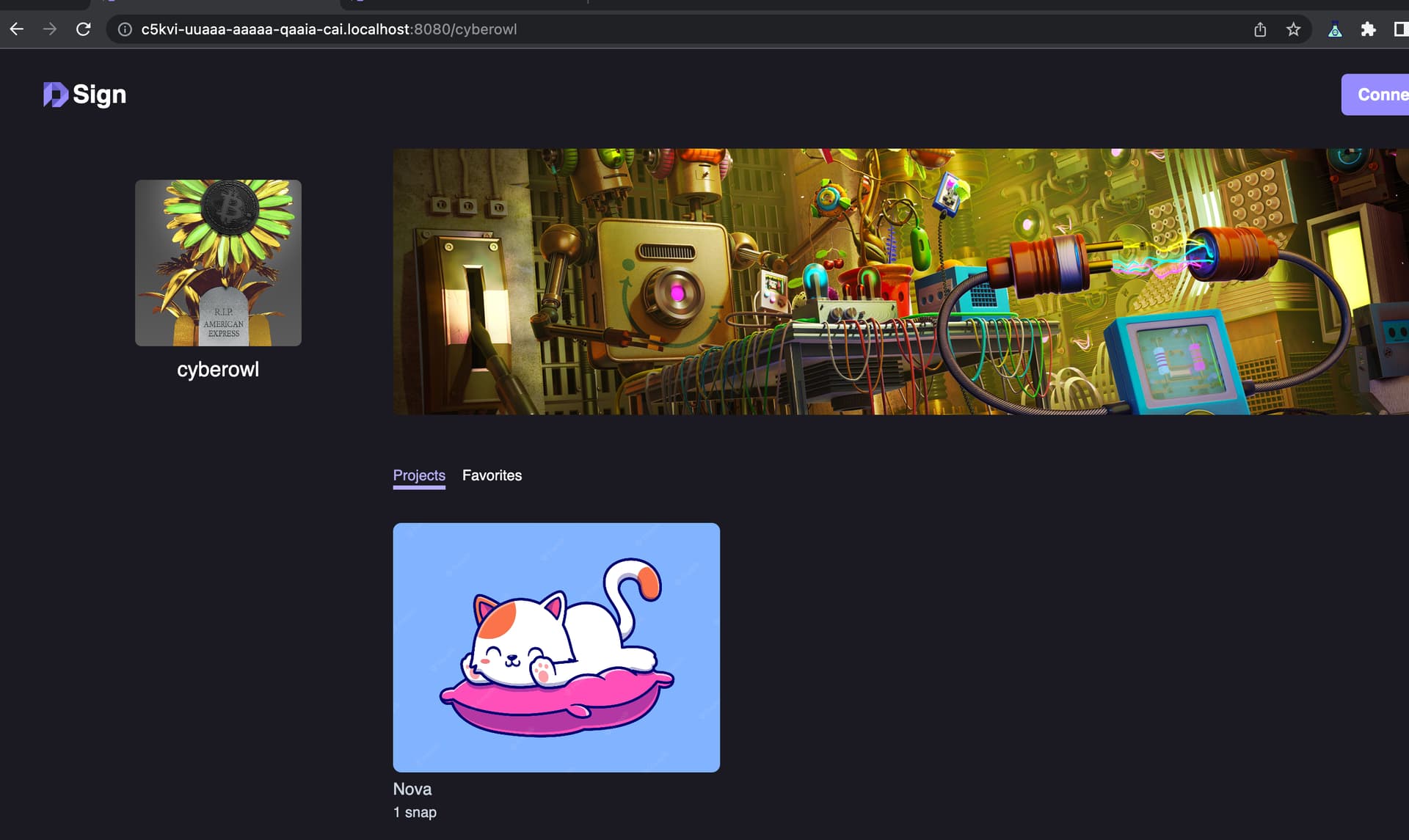Click the cyberowl username text
Image resolution: width=1409 pixels, height=840 pixels.
tap(218, 370)
